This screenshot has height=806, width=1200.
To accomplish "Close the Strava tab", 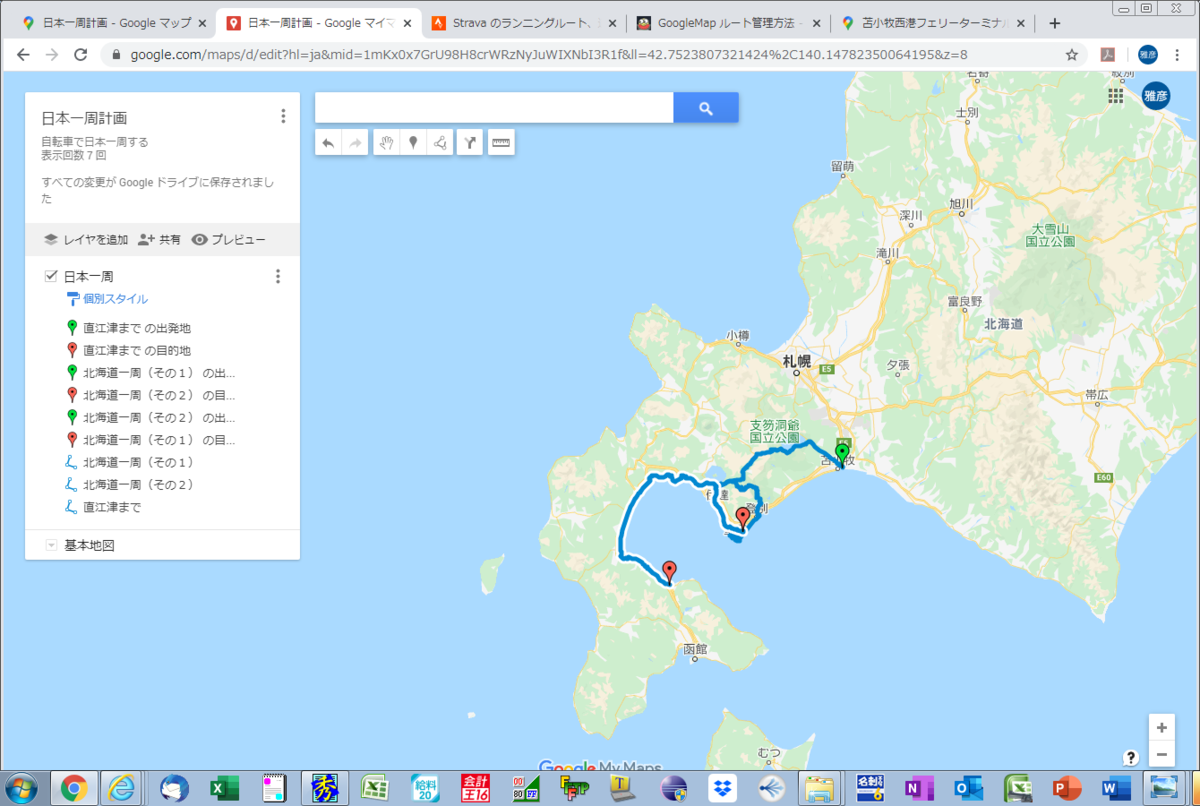I will pyautogui.click(x=610, y=22).
